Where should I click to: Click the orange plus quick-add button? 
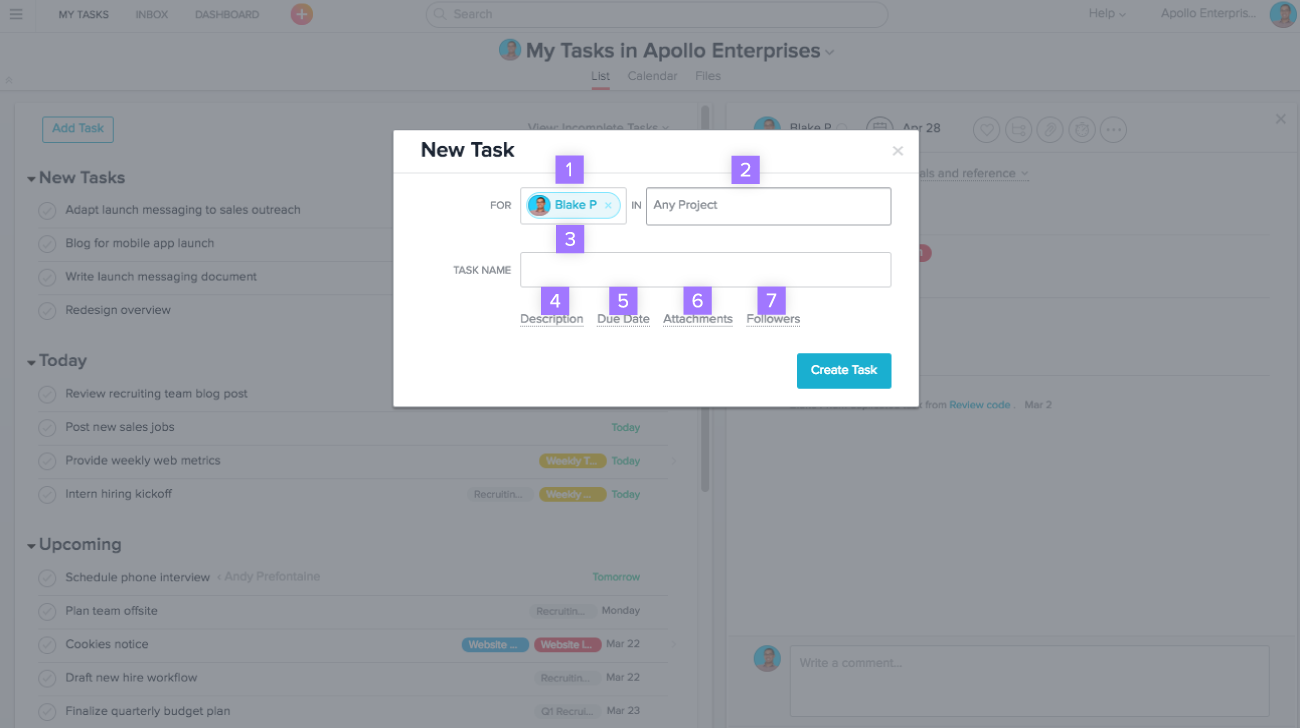pos(301,14)
